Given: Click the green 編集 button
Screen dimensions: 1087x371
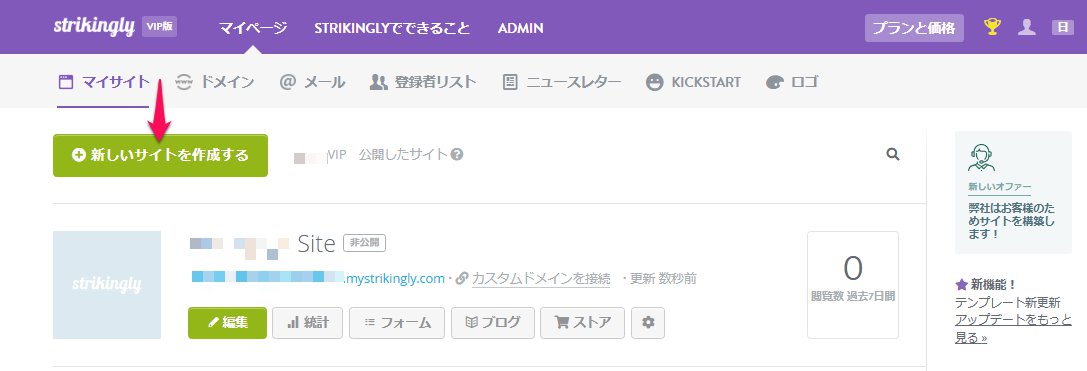Looking at the screenshot, I should pos(227,322).
